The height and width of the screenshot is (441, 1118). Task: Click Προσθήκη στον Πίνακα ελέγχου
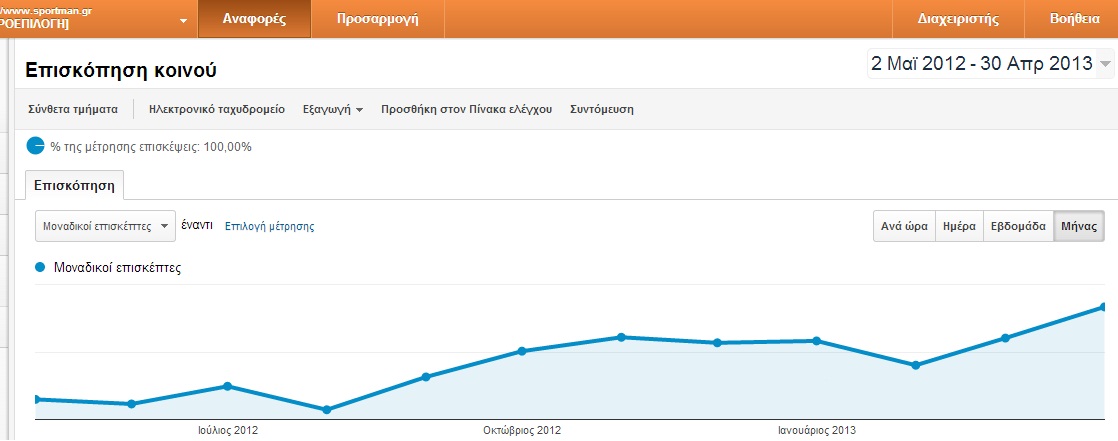(466, 109)
